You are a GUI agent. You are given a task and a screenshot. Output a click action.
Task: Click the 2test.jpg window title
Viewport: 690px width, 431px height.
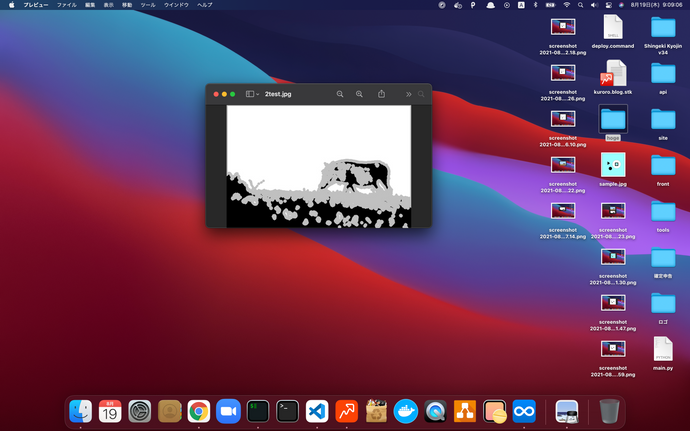coord(278,94)
